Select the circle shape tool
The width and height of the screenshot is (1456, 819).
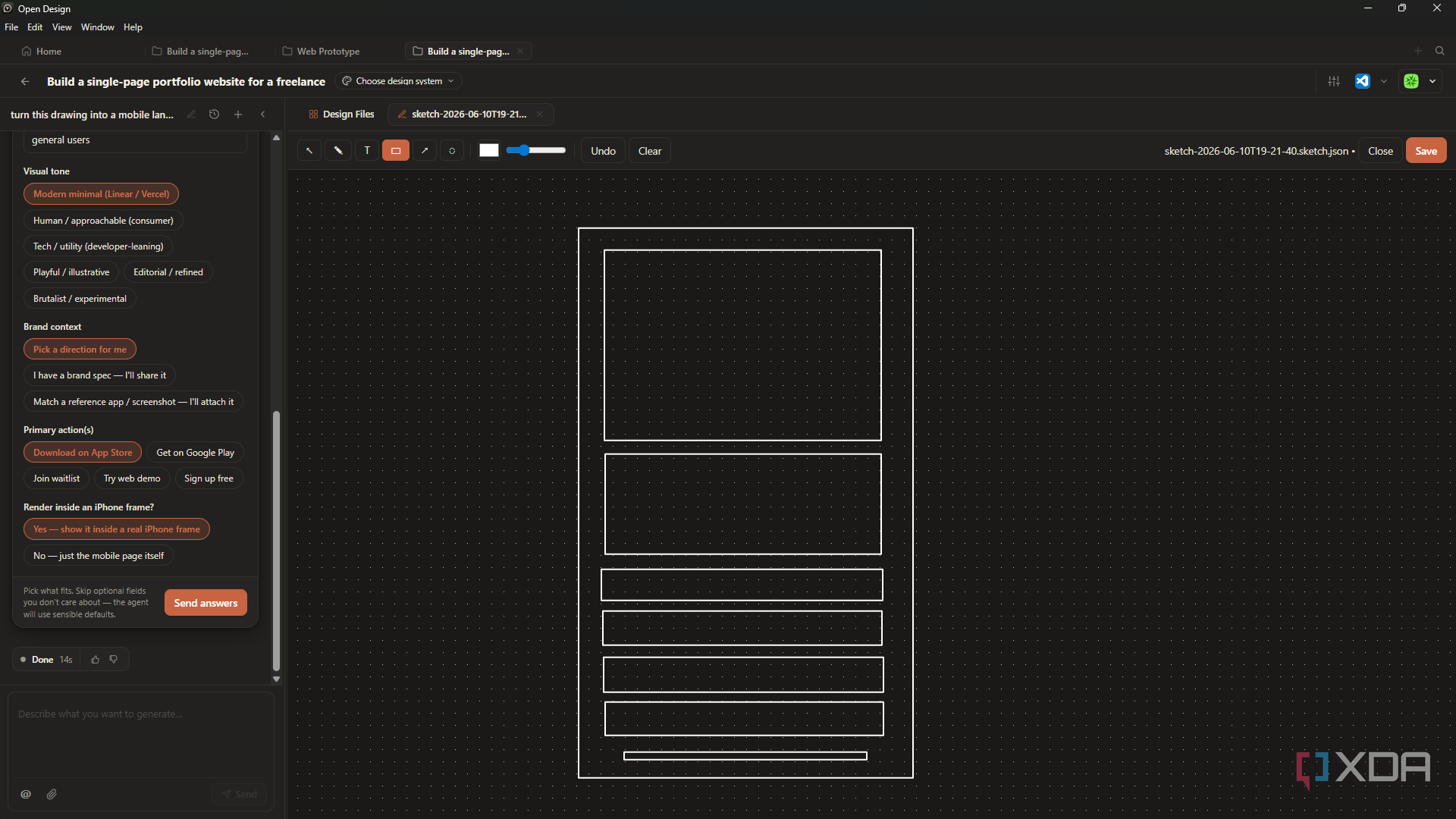[x=452, y=150]
